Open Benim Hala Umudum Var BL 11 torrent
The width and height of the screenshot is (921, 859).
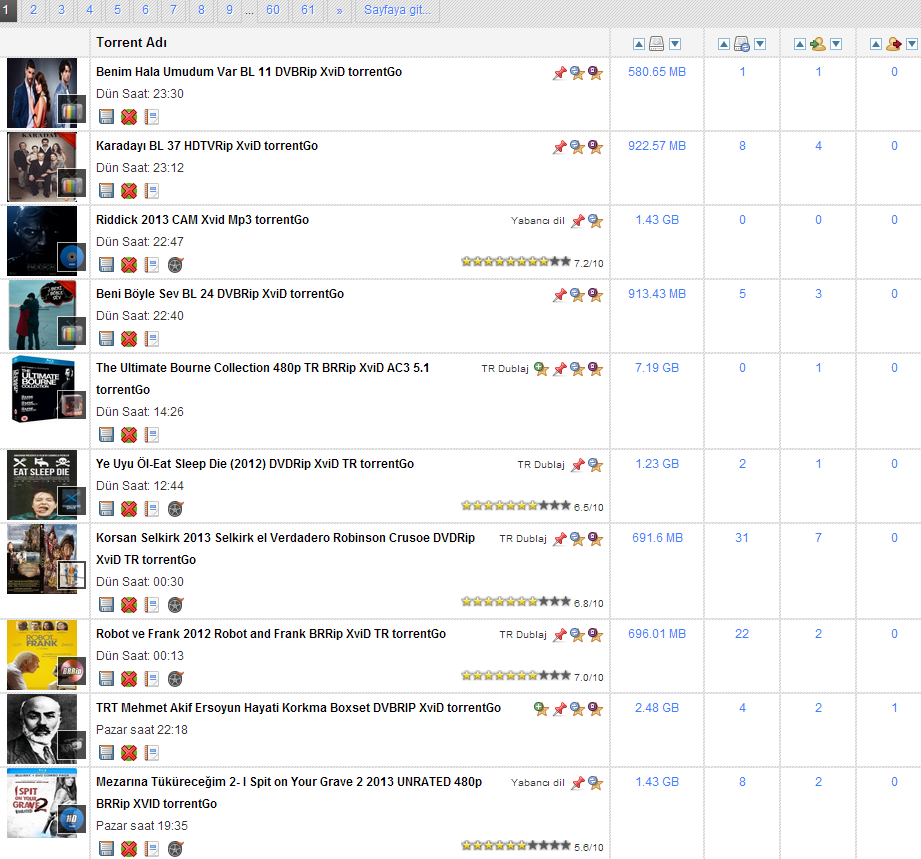tap(249, 72)
